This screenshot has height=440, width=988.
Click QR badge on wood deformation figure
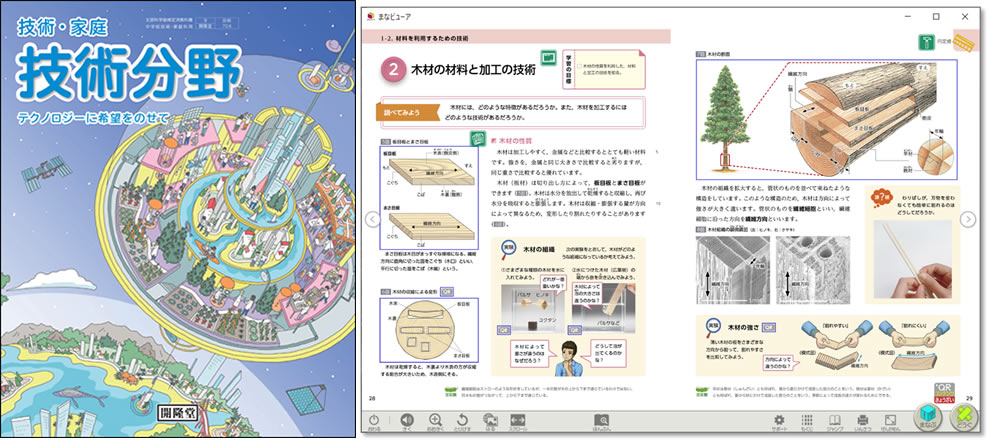click(447, 292)
